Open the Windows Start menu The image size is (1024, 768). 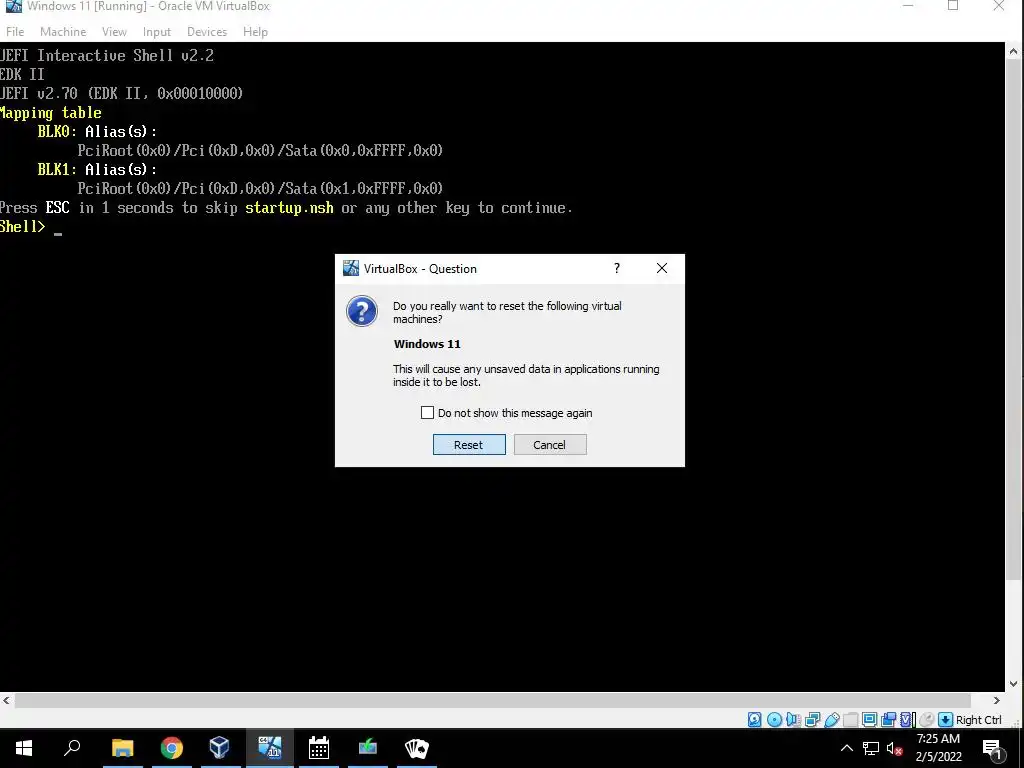coord(24,748)
